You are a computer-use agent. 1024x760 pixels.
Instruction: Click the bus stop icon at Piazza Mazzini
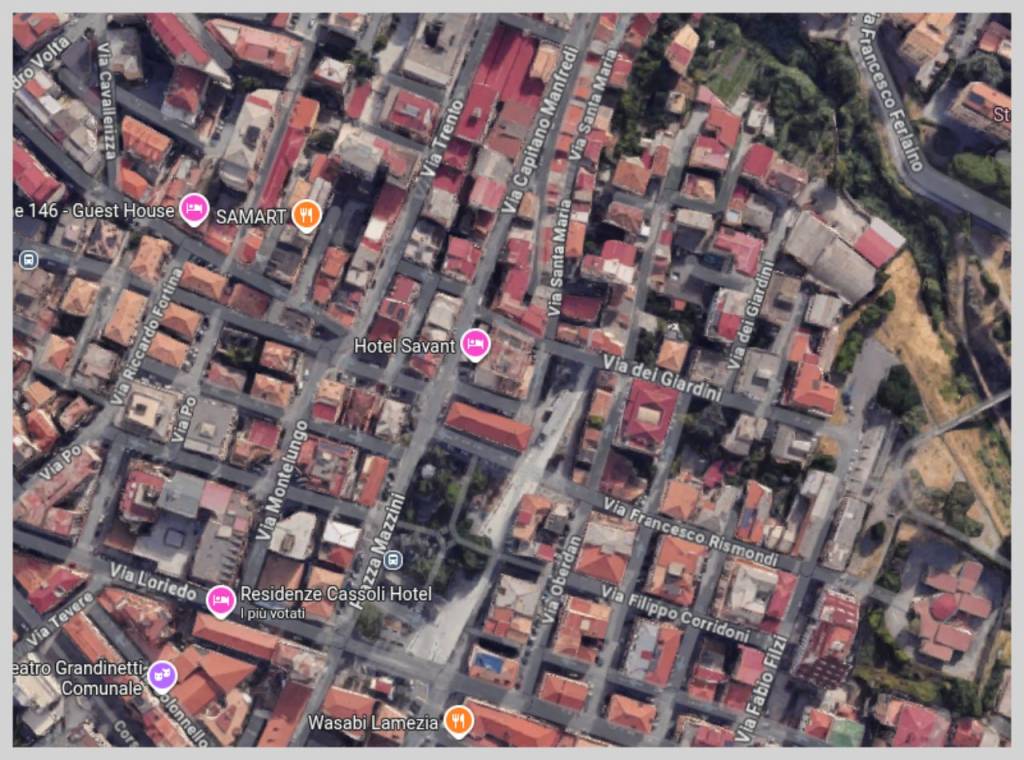point(394,557)
